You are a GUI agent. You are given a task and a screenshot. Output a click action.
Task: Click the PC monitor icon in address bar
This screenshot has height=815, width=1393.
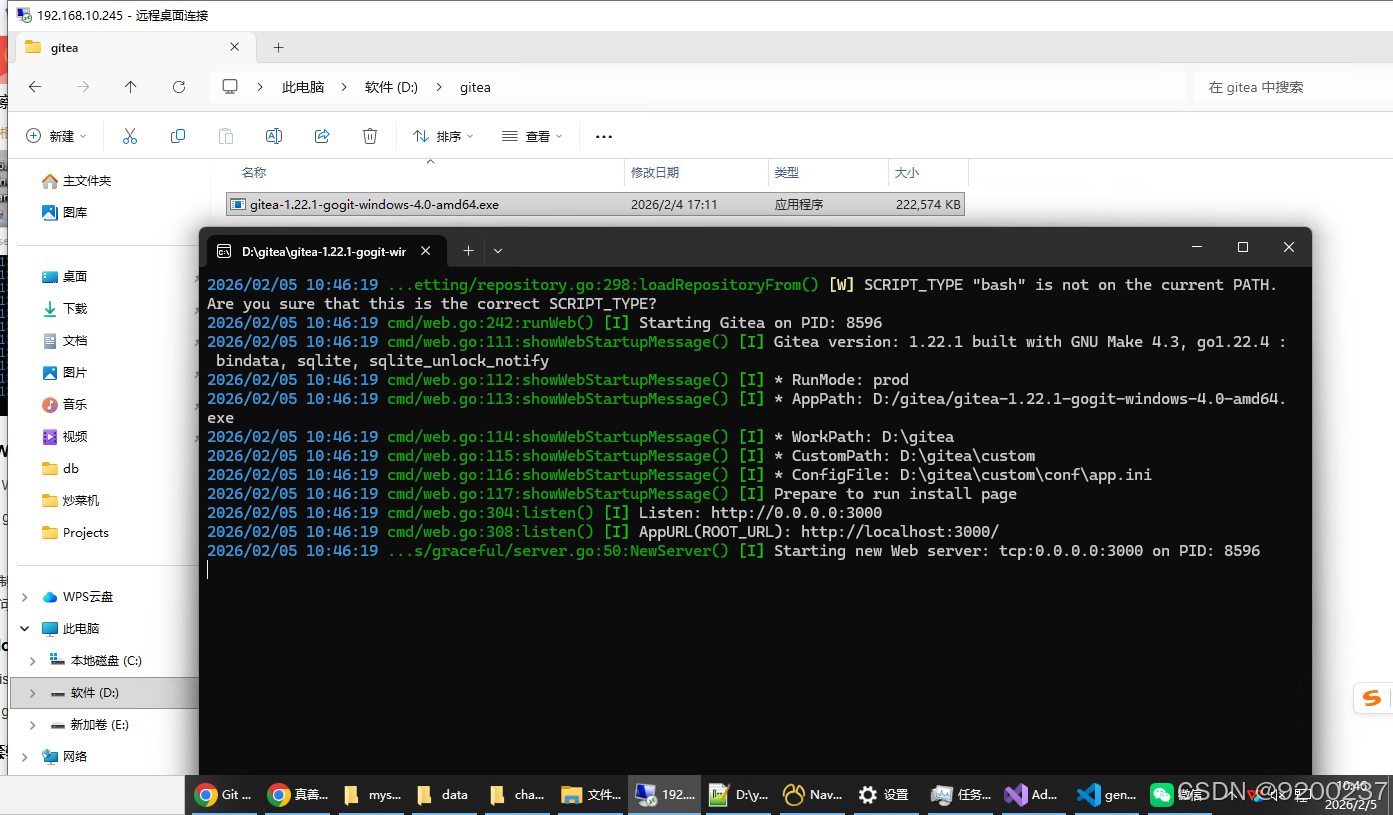(x=230, y=87)
